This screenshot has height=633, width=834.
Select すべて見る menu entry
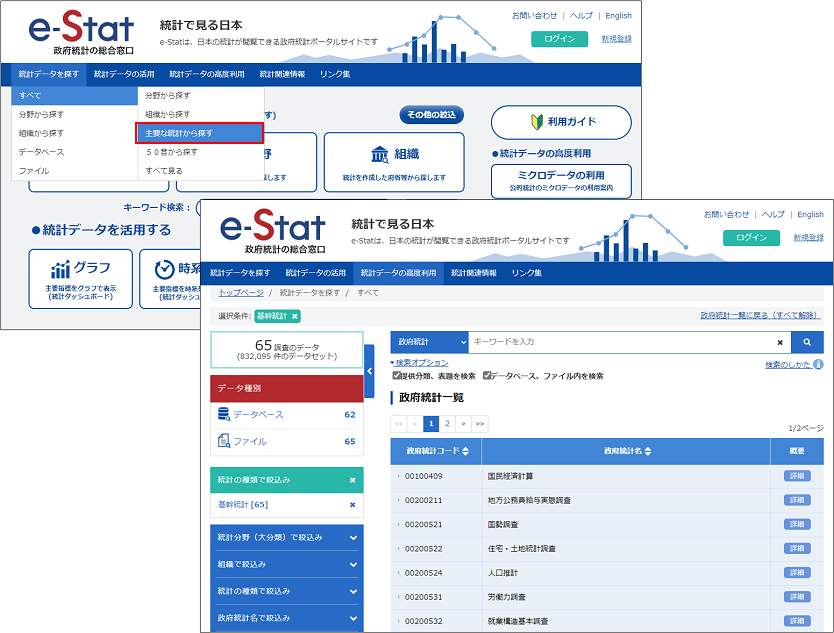tap(201, 171)
